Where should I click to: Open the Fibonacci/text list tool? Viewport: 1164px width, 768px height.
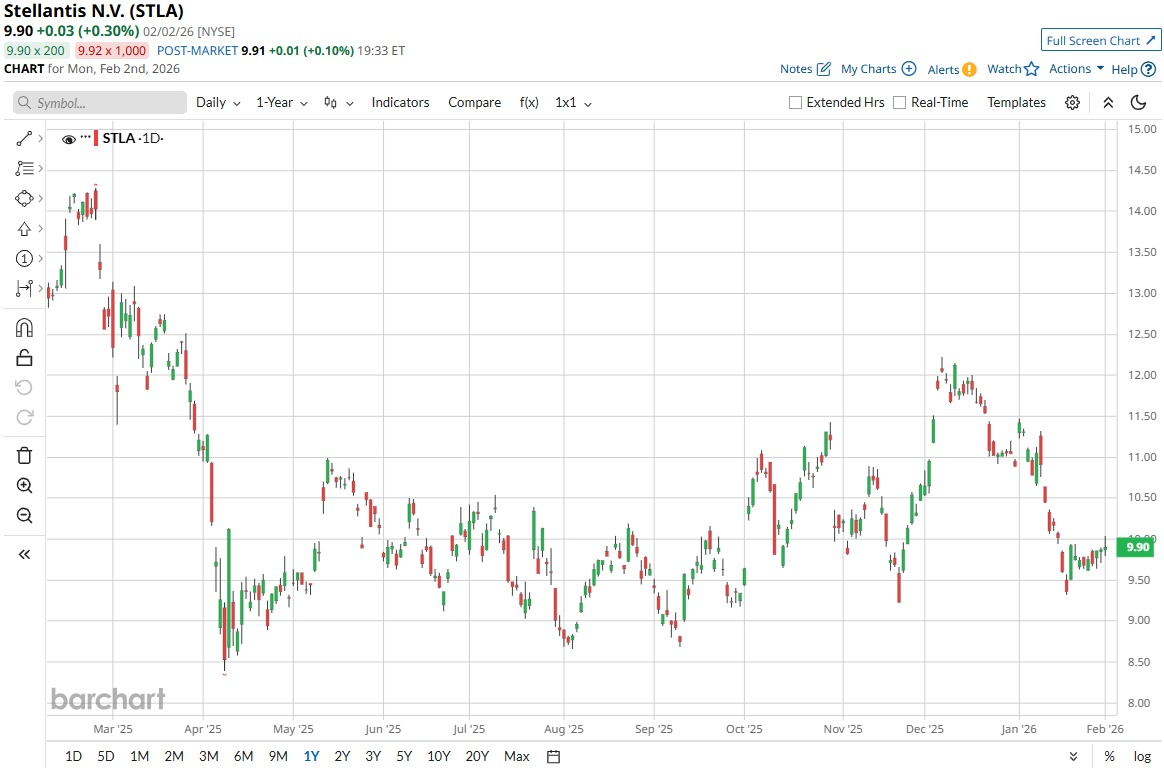[x=24, y=168]
